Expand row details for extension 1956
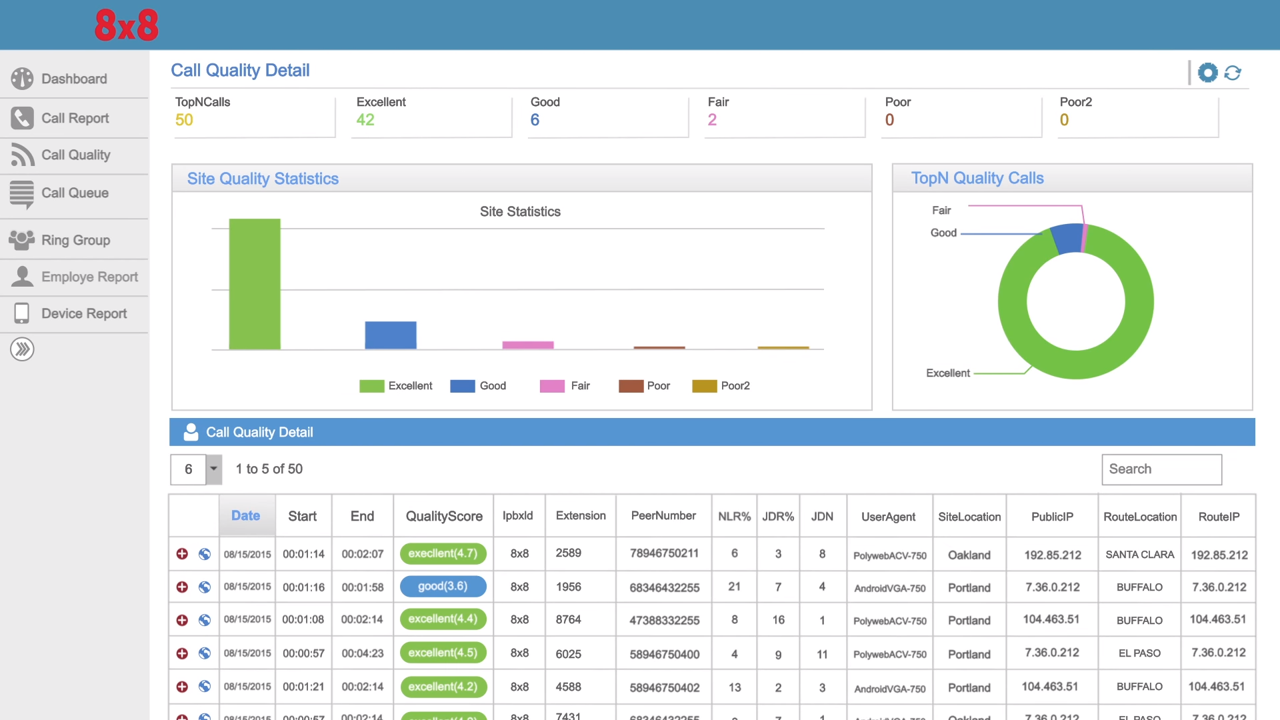 182,587
